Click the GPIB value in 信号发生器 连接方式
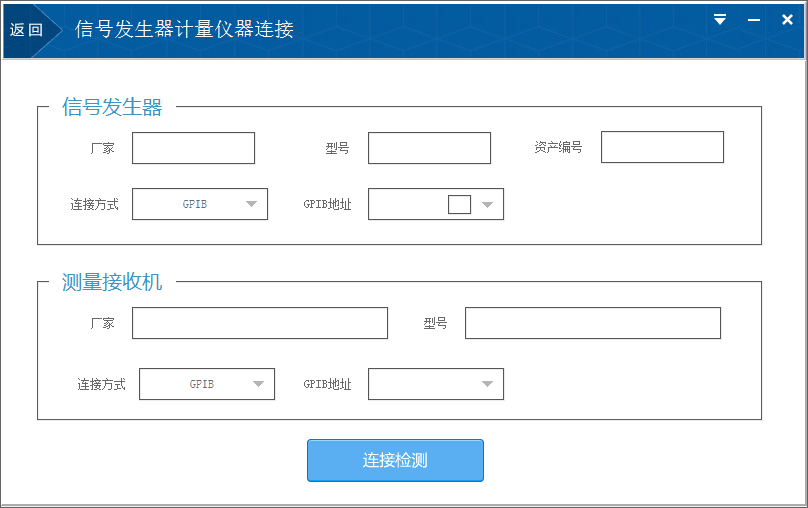808x508 pixels. point(195,204)
